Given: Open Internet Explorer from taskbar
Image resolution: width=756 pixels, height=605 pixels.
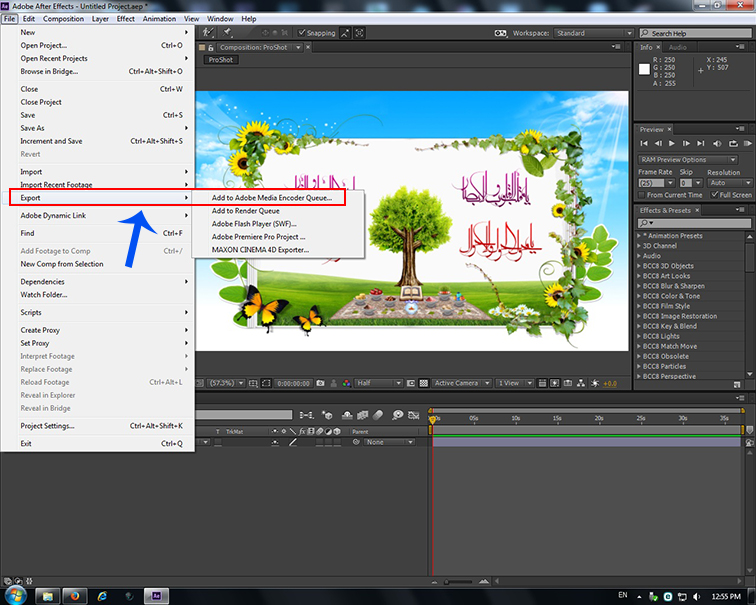Looking at the screenshot, I should pos(102,596).
